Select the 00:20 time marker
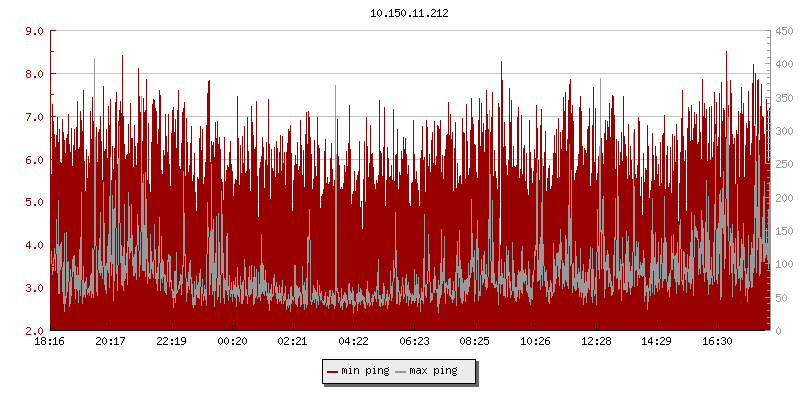The image size is (800, 400). 232,342
